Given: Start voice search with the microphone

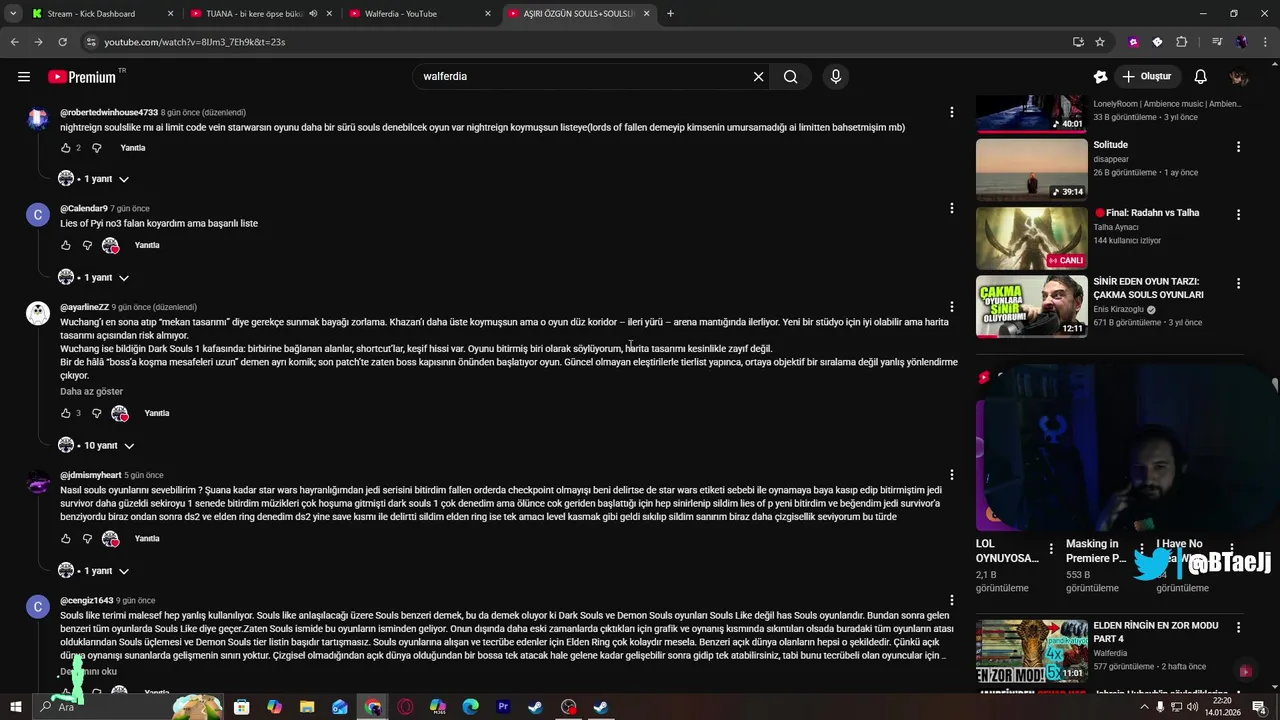Looking at the screenshot, I should 836,77.
